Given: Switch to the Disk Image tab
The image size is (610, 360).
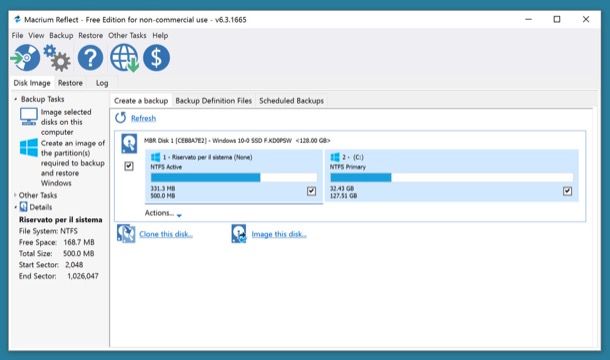Looking at the screenshot, I should 32,83.
